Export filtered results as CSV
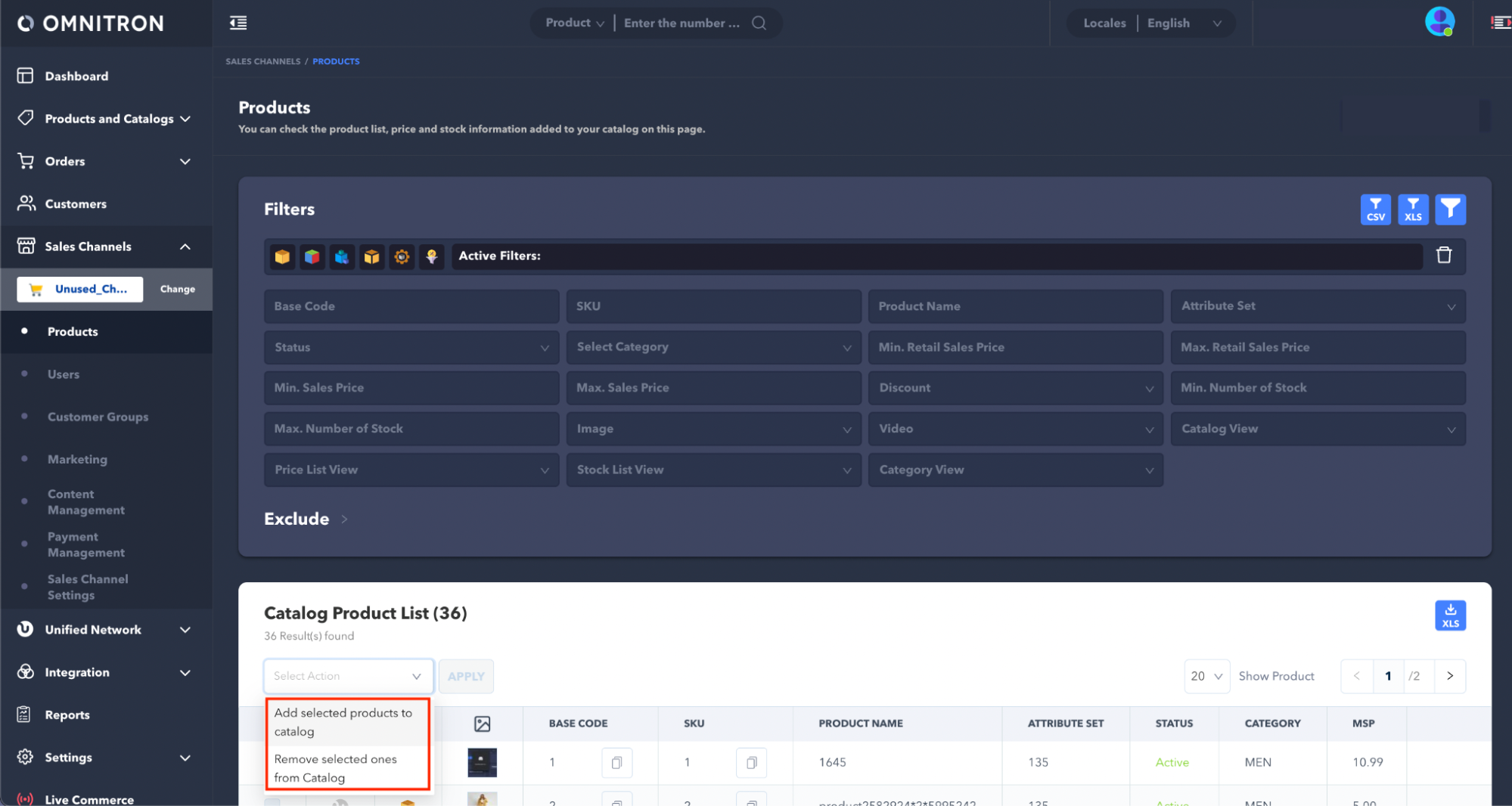Screen dimensions: 1512x806 click(1375, 209)
